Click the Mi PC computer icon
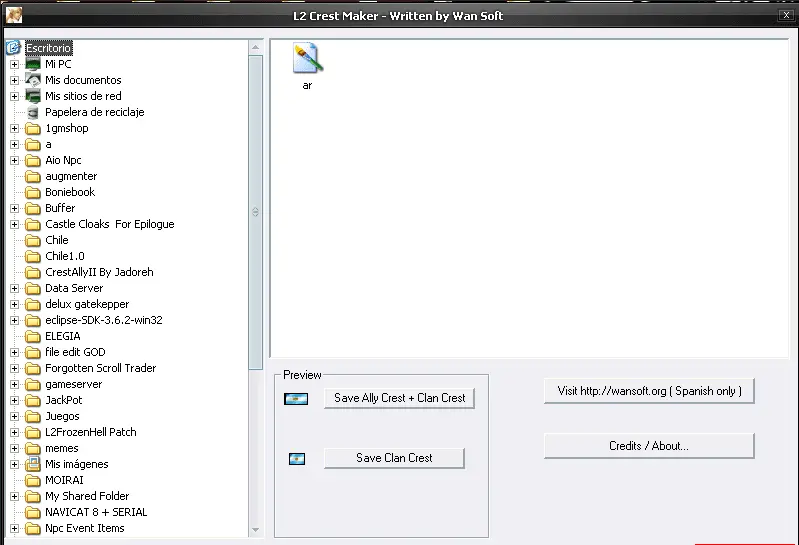 click(33, 64)
